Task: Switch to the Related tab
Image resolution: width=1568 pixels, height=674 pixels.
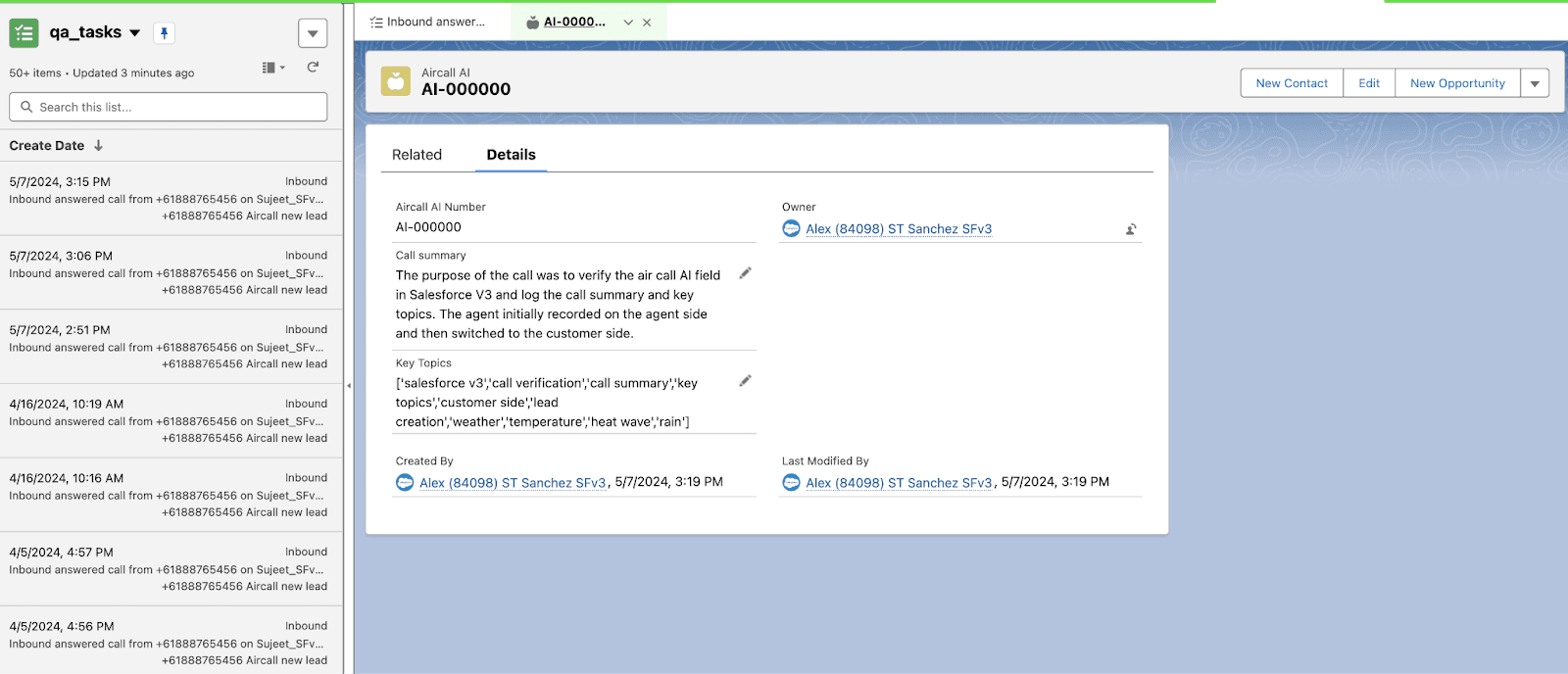Action: (x=416, y=155)
